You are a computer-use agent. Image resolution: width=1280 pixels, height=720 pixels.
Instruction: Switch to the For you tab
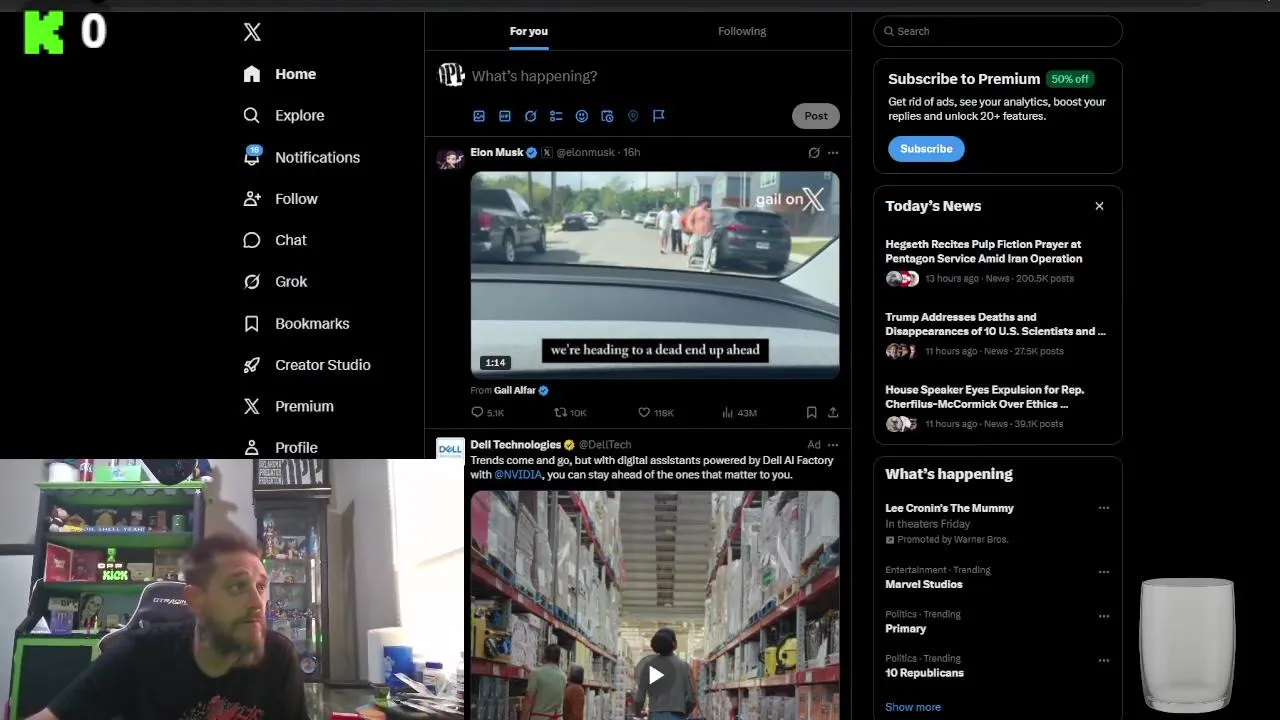[x=529, y=31]
